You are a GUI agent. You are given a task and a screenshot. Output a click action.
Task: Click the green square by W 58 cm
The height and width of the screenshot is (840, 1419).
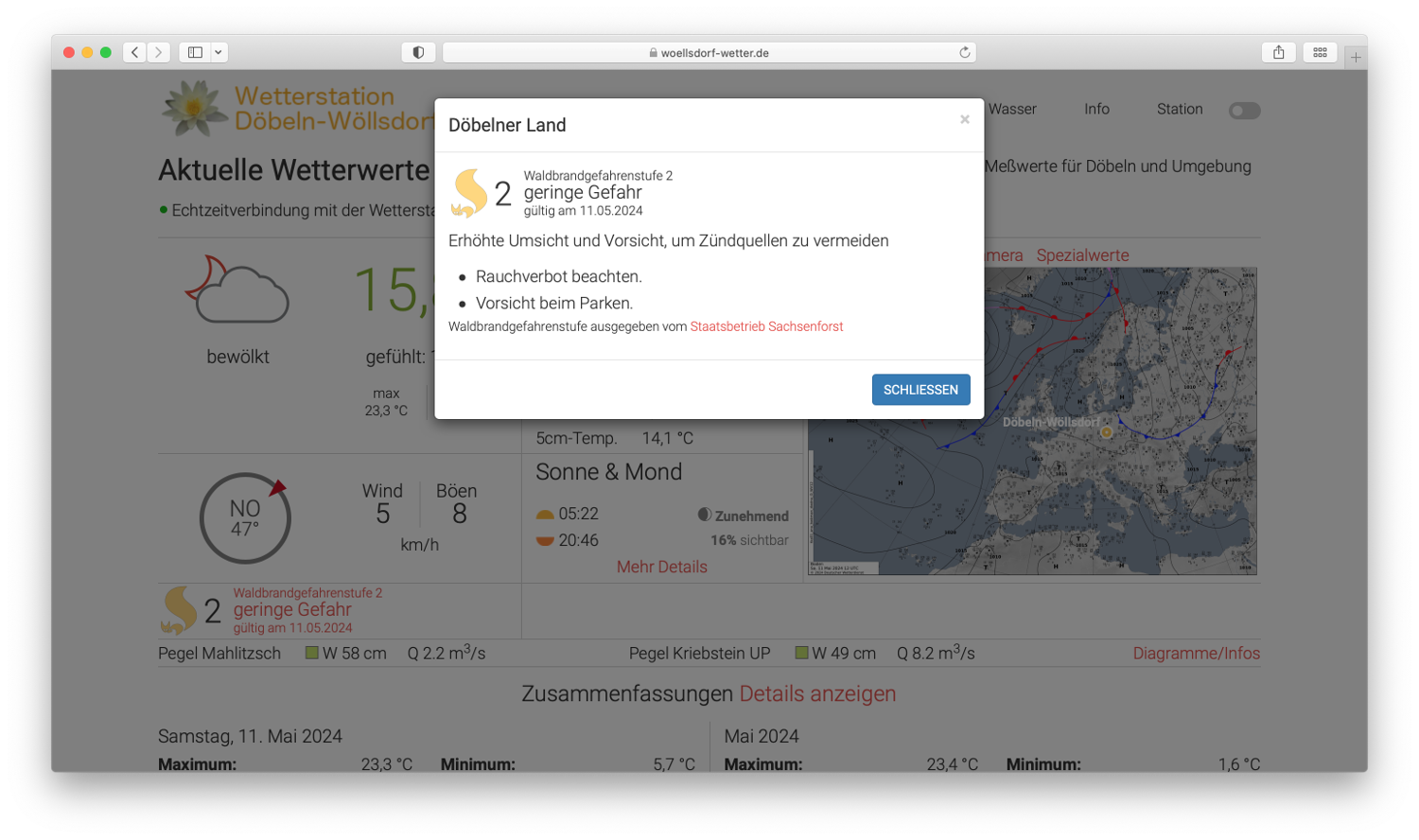click(x=311, y=653)
